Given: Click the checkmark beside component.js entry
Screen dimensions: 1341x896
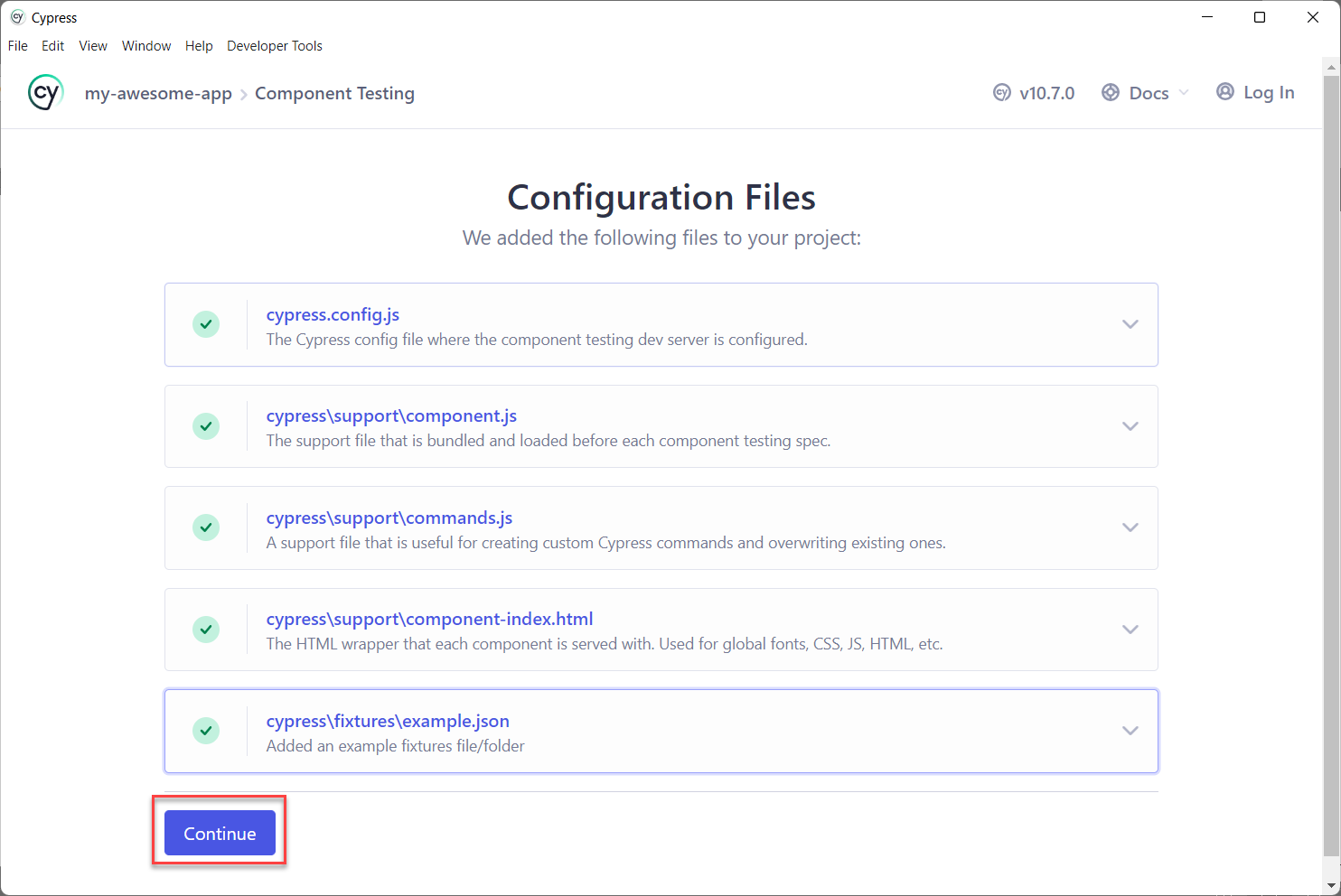Looking at the screenshot, I should [206, 425].
